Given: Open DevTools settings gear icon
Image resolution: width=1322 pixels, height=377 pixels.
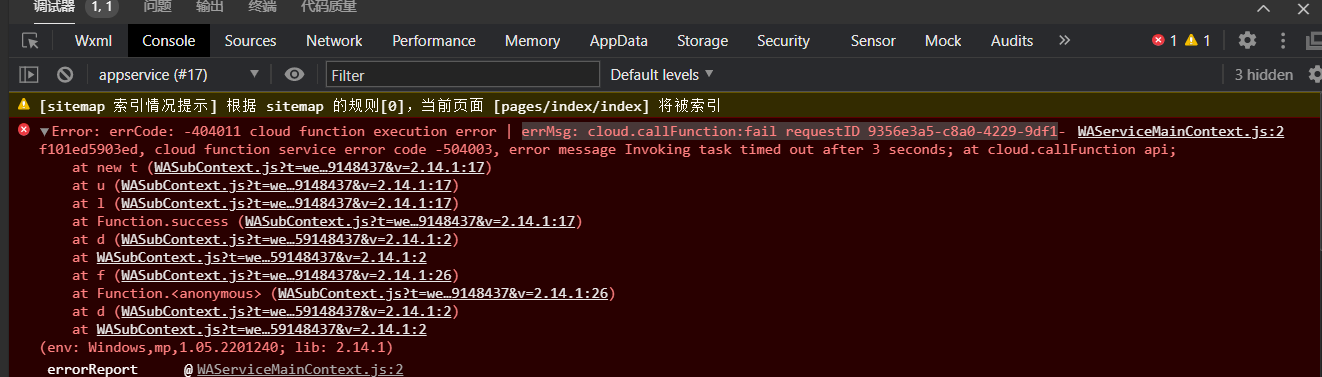Looking at the screenshot, I should pos(1247,40).
